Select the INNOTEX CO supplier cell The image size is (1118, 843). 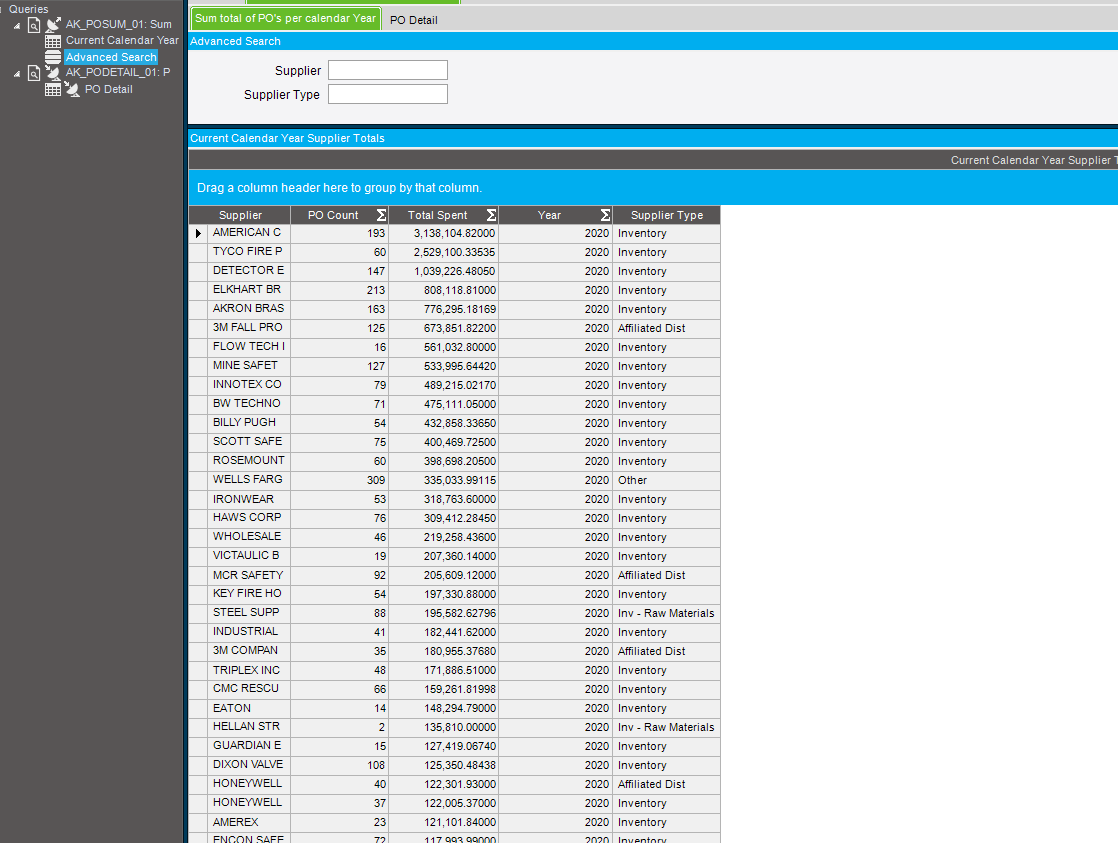pos(249,385)
